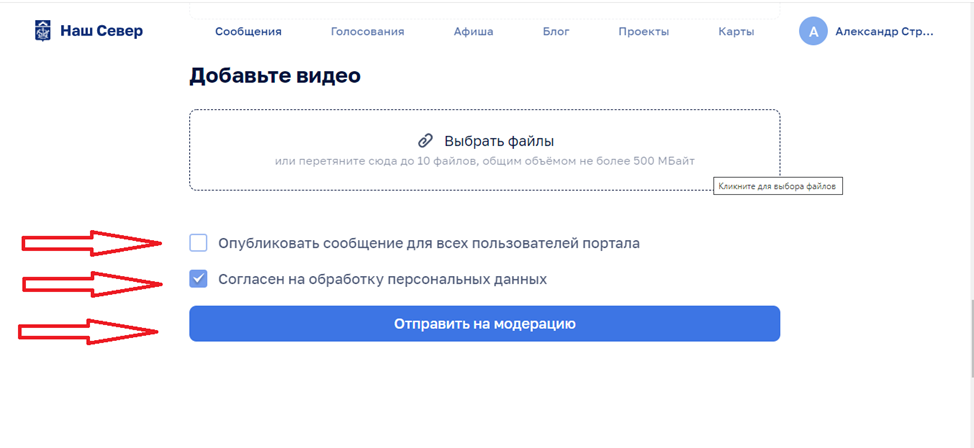Screen dimensions: 974x448
Task: Click the drop zone hint about 10 files
Action: point(485,161)
